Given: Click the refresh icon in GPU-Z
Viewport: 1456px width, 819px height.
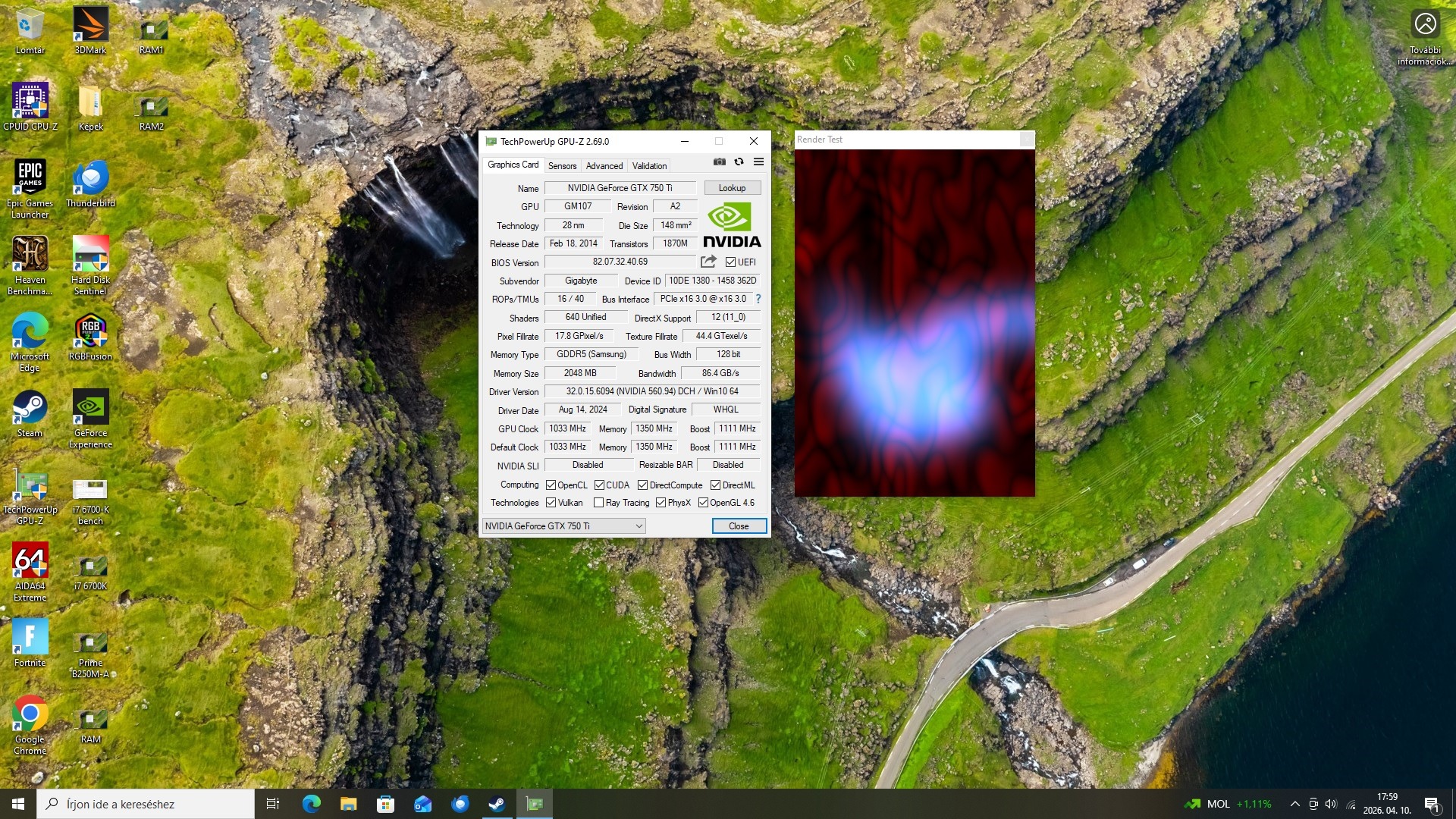Looking at the screenshot, I should click(739, 162).
